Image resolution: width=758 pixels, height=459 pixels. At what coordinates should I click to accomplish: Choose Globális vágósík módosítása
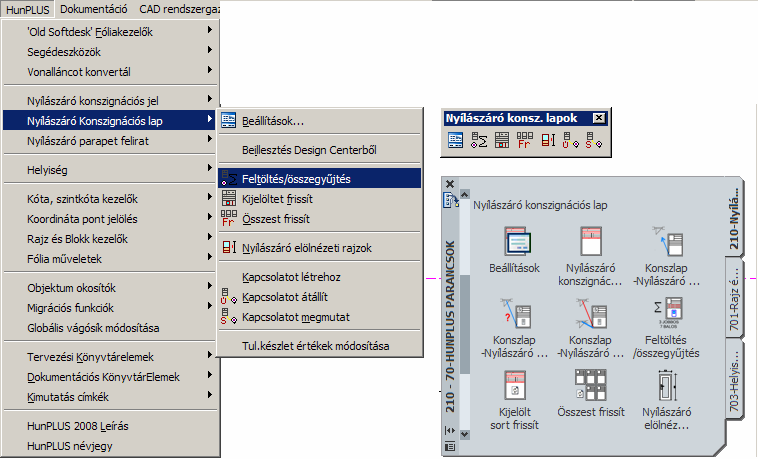tap(110, 328)
